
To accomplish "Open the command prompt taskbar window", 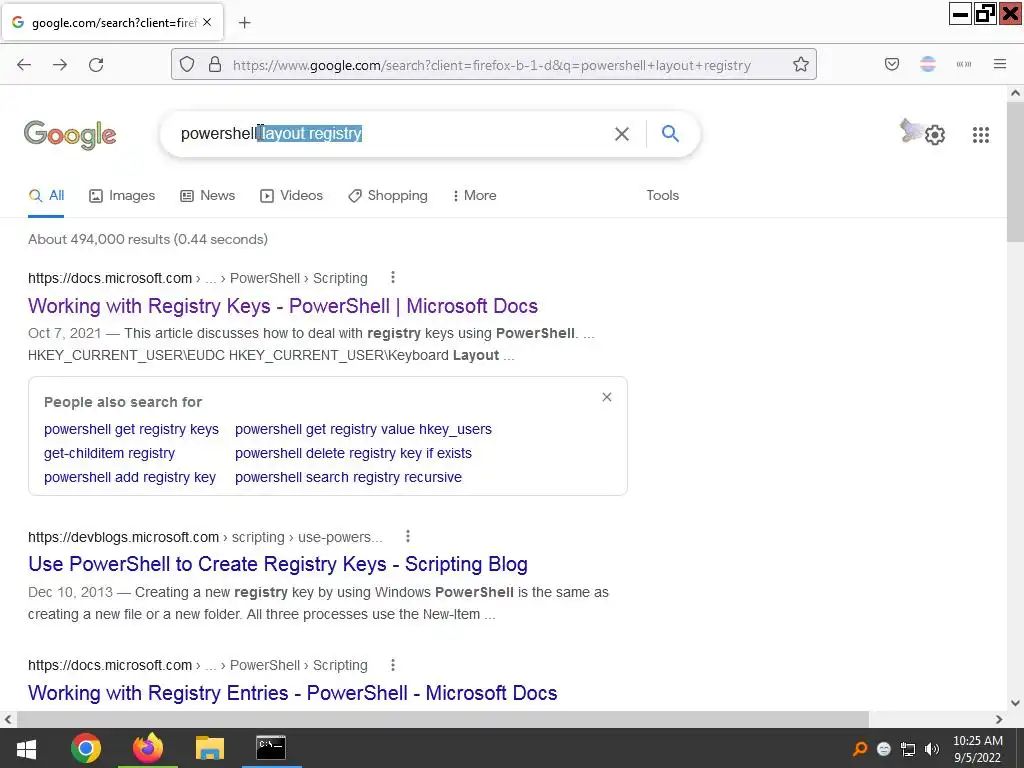I will click(271, 748).
